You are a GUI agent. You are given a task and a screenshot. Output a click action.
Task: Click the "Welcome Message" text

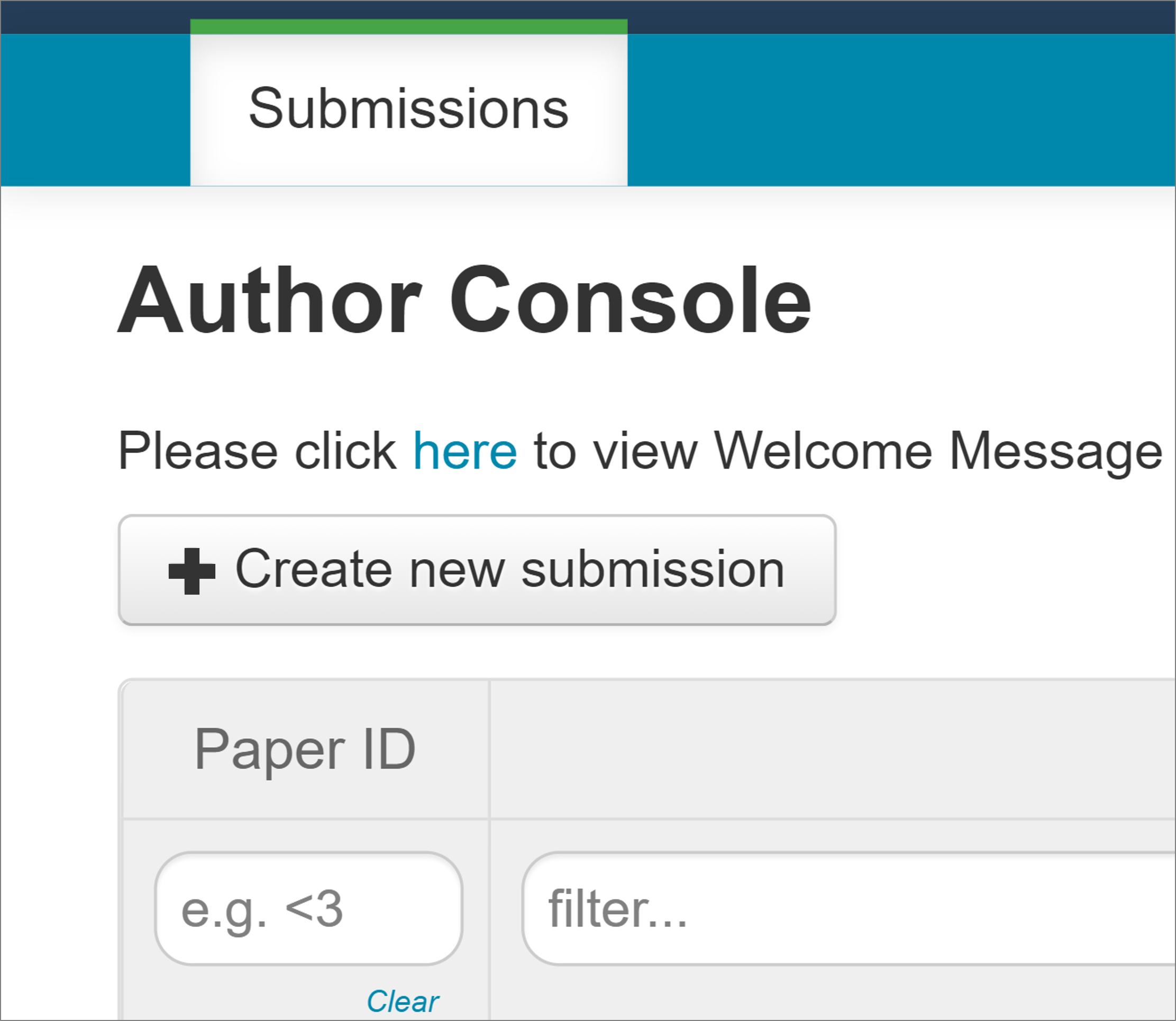point(937,451)
